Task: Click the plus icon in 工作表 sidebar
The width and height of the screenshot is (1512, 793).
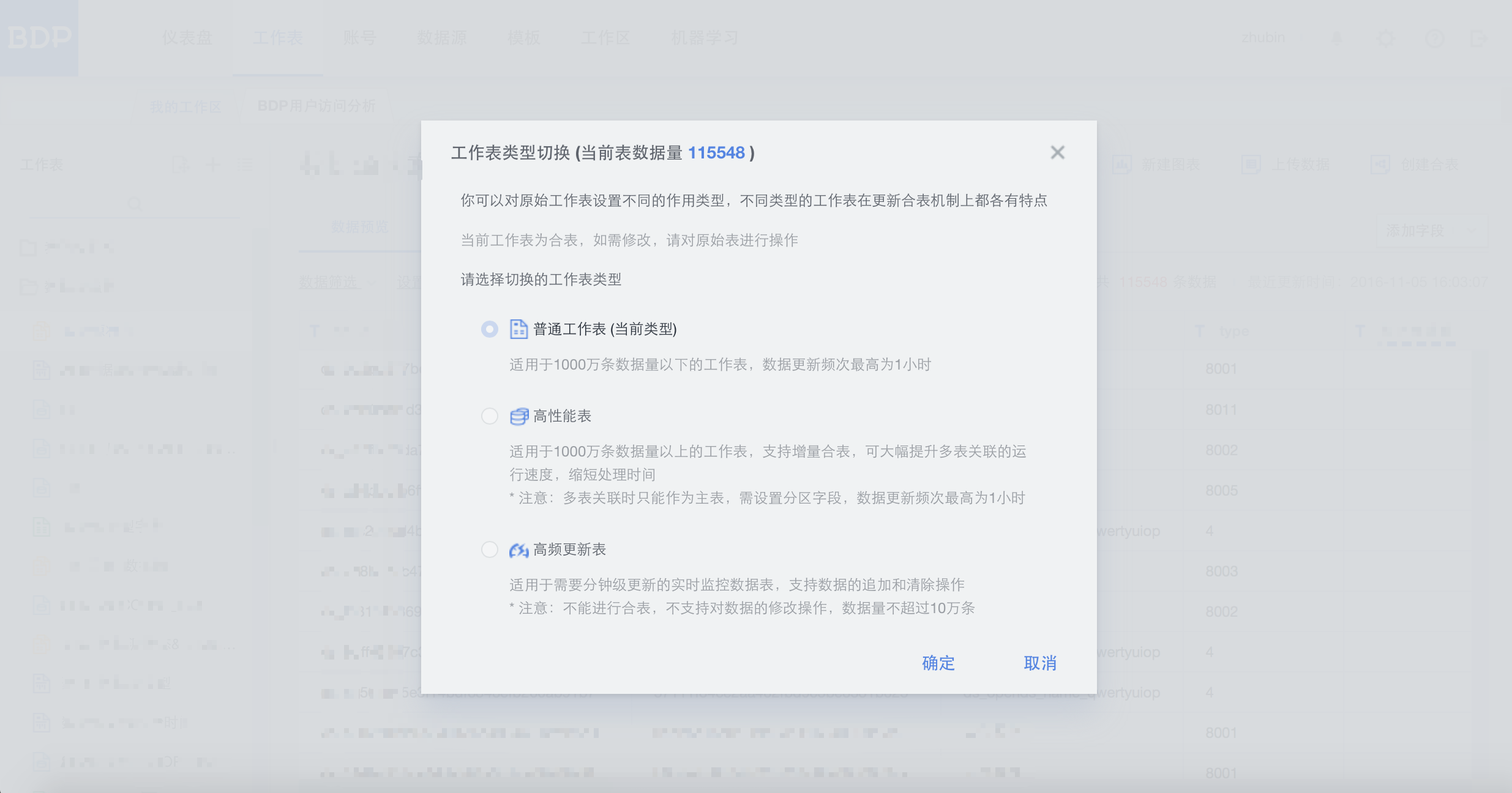Action: [212, 164]
